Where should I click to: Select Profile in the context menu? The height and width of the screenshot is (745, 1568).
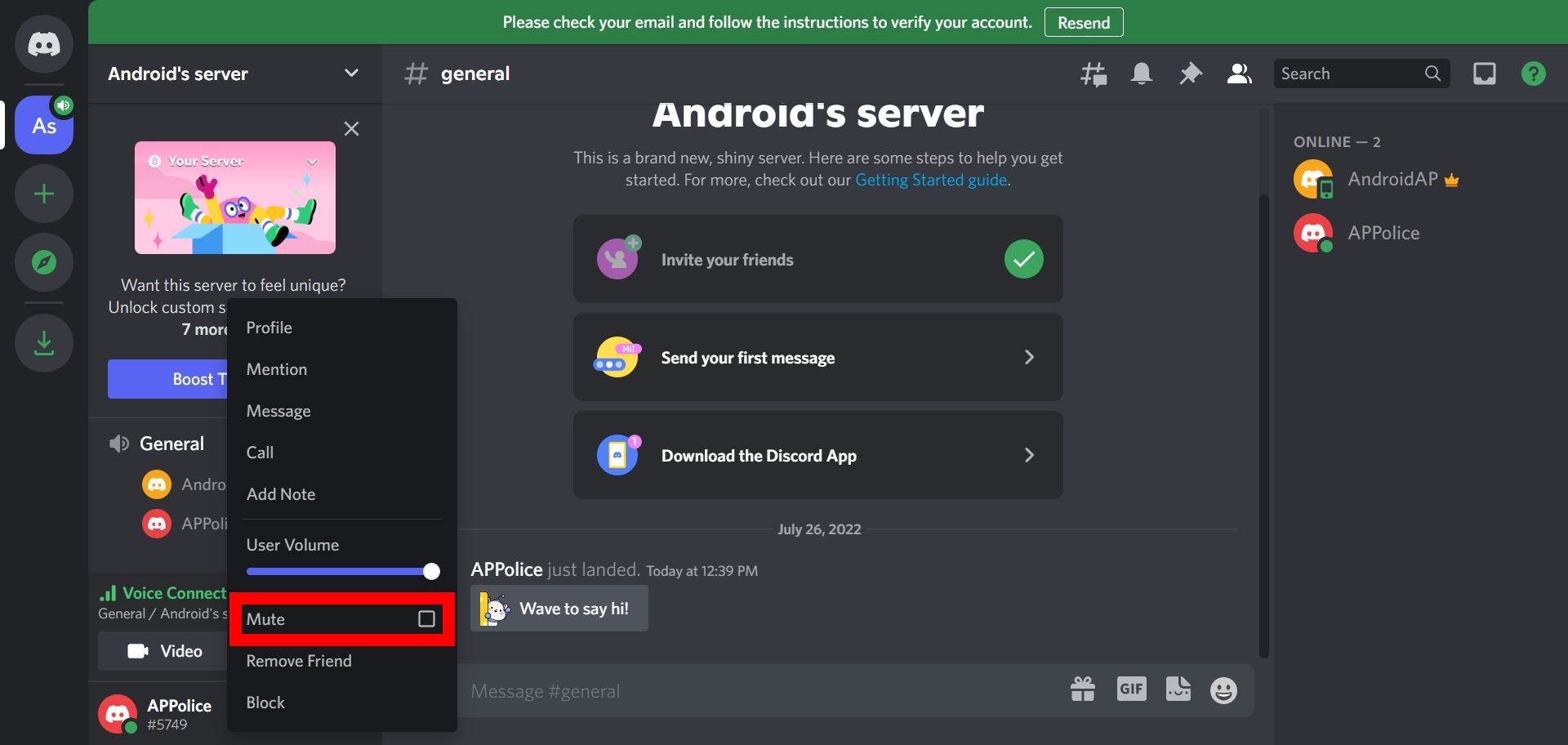point(269,327)
